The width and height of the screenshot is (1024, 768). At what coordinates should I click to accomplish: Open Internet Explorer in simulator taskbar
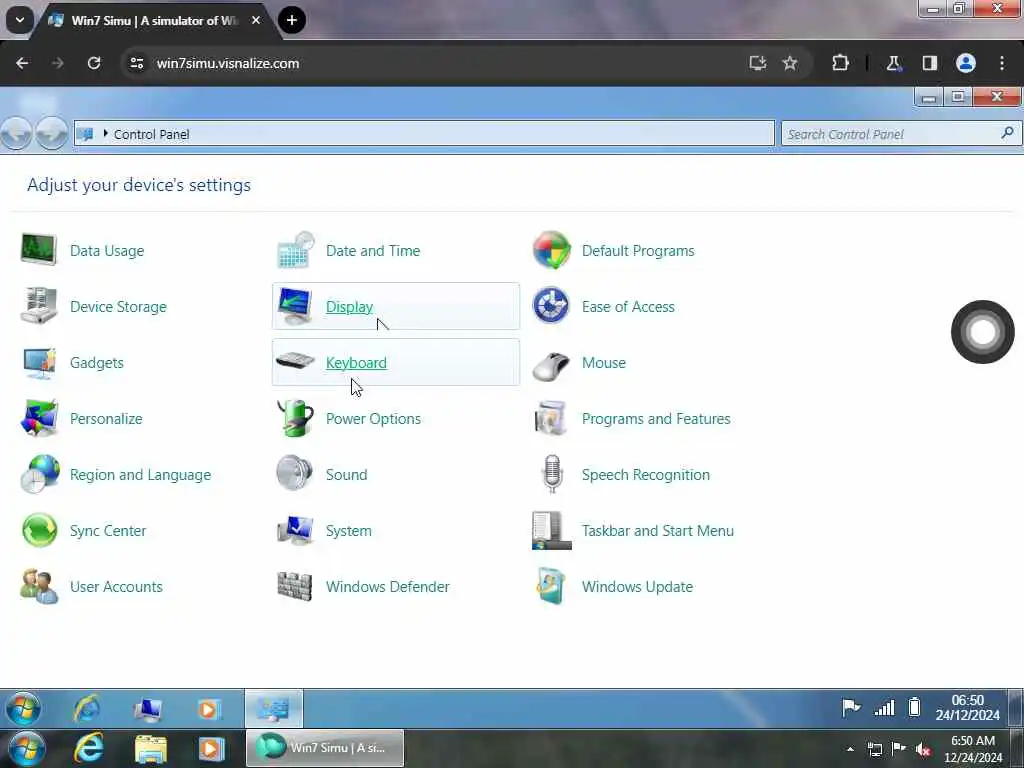(88, 709)
